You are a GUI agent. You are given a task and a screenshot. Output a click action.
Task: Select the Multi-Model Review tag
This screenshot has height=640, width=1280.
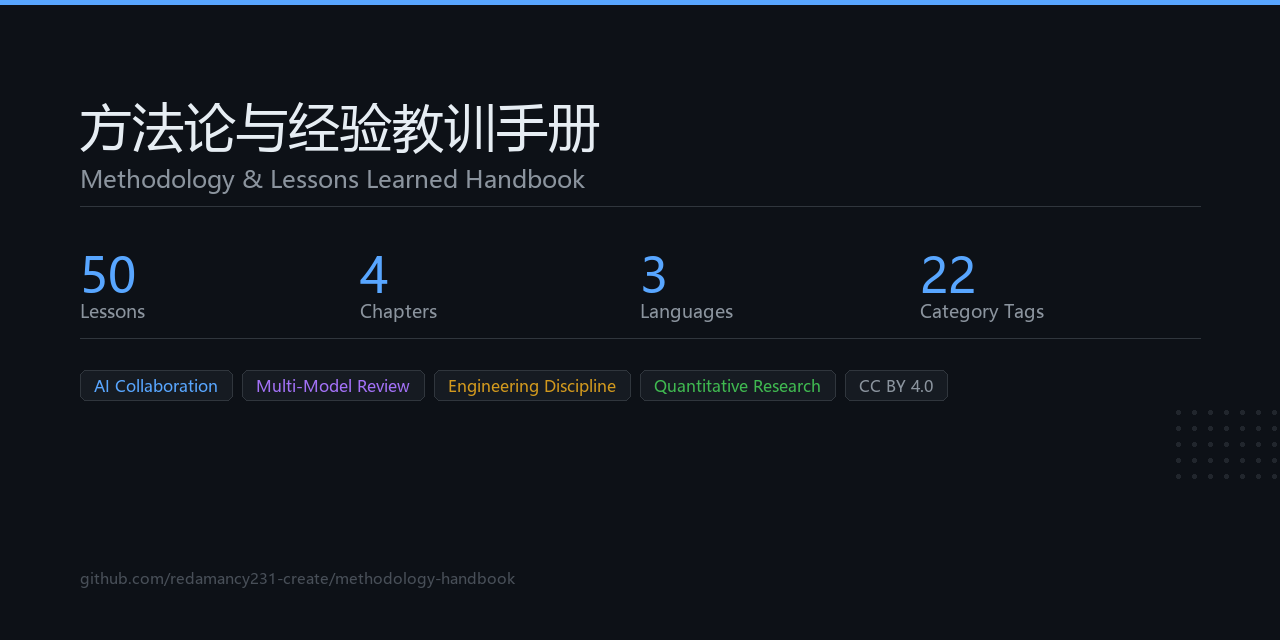[x=333, y=386]
